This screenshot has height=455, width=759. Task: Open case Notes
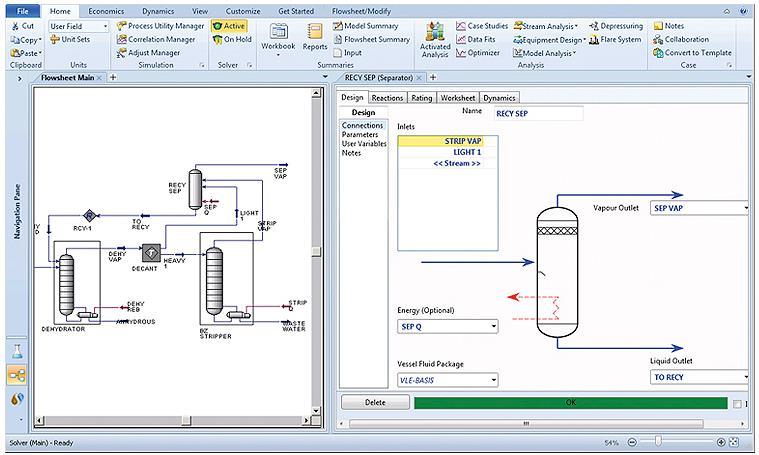[x=668, y=26]
